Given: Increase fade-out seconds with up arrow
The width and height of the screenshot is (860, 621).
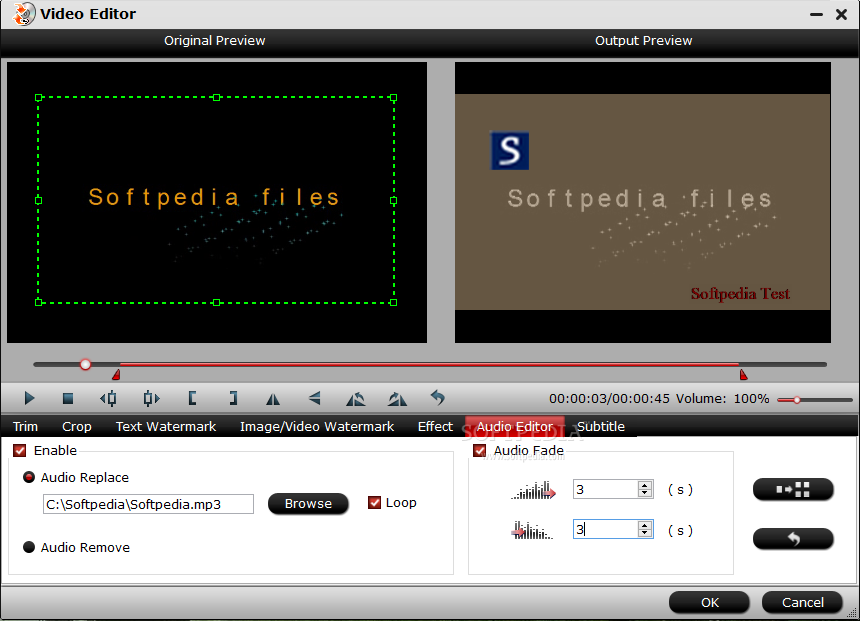Looking at the screenshot, I should coord(645,525).
